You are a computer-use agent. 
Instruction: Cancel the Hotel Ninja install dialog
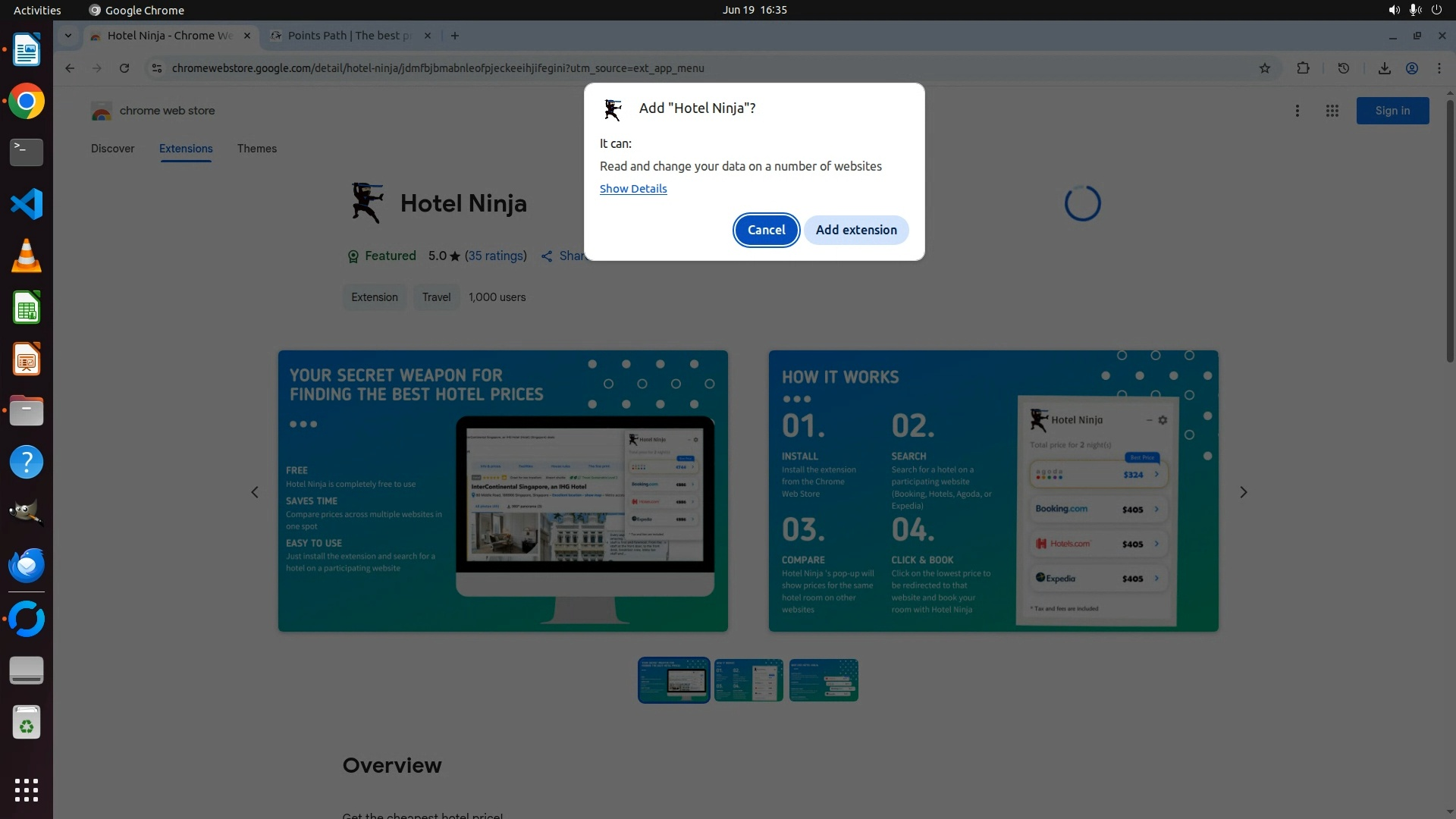[x=766, y=230]
